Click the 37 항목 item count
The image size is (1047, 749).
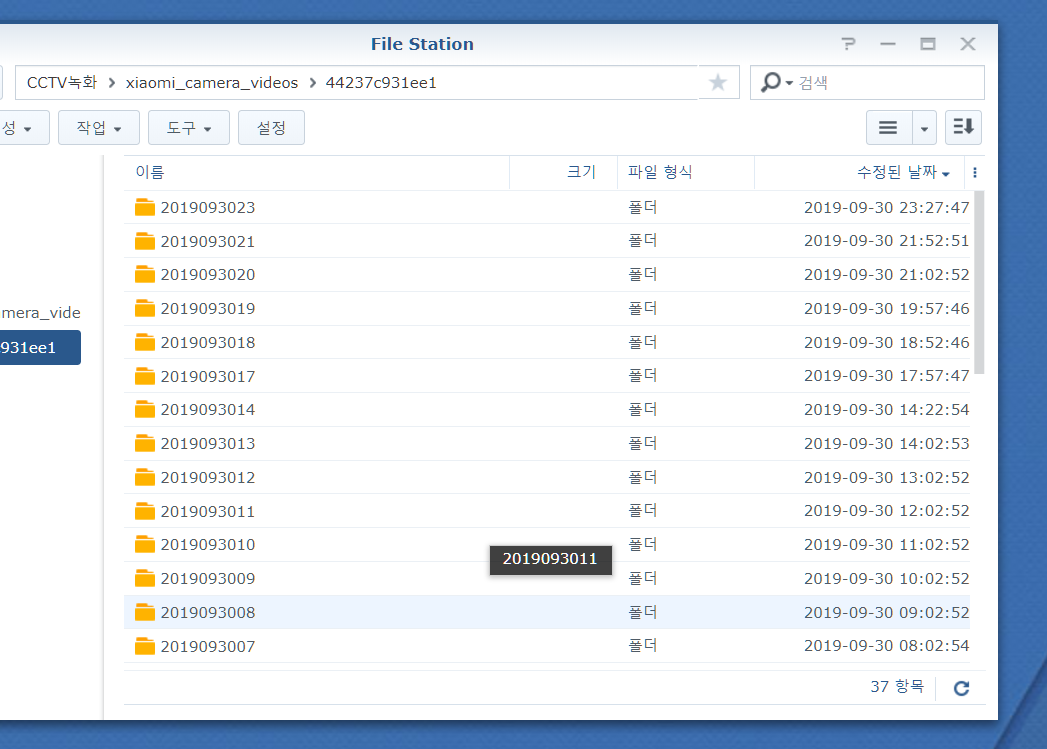897,686
